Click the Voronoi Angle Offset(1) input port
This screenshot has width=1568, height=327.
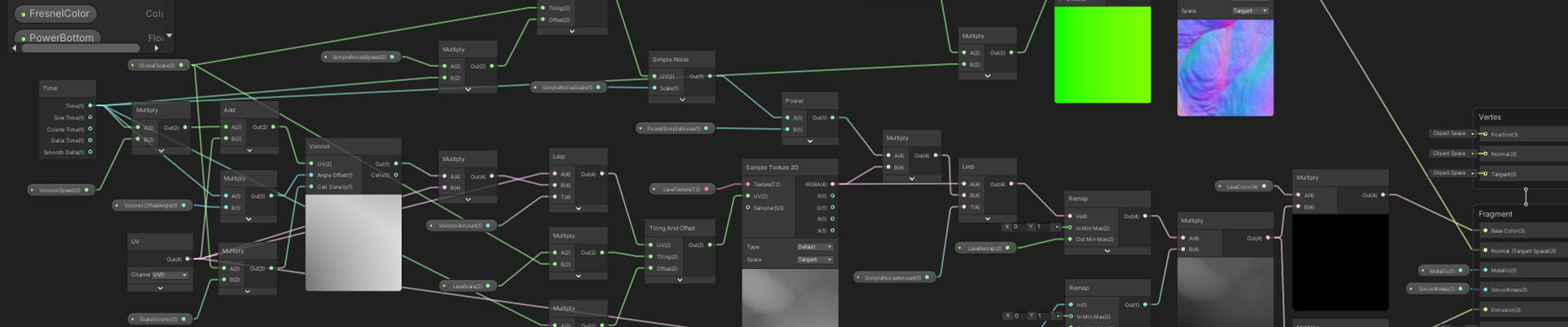coord(311,175)
